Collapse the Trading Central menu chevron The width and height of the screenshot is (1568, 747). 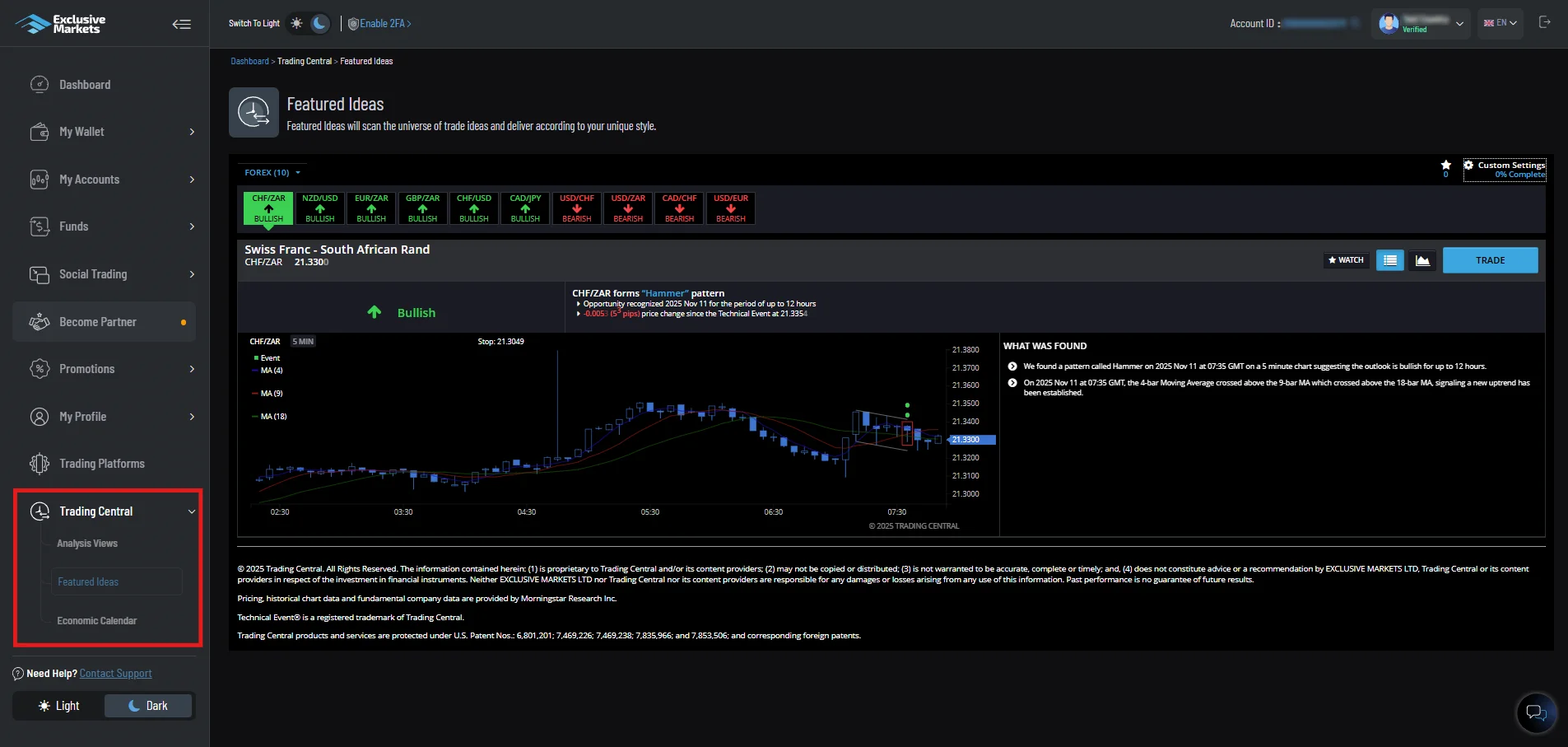pyautogui.click(x=191, y=511)
